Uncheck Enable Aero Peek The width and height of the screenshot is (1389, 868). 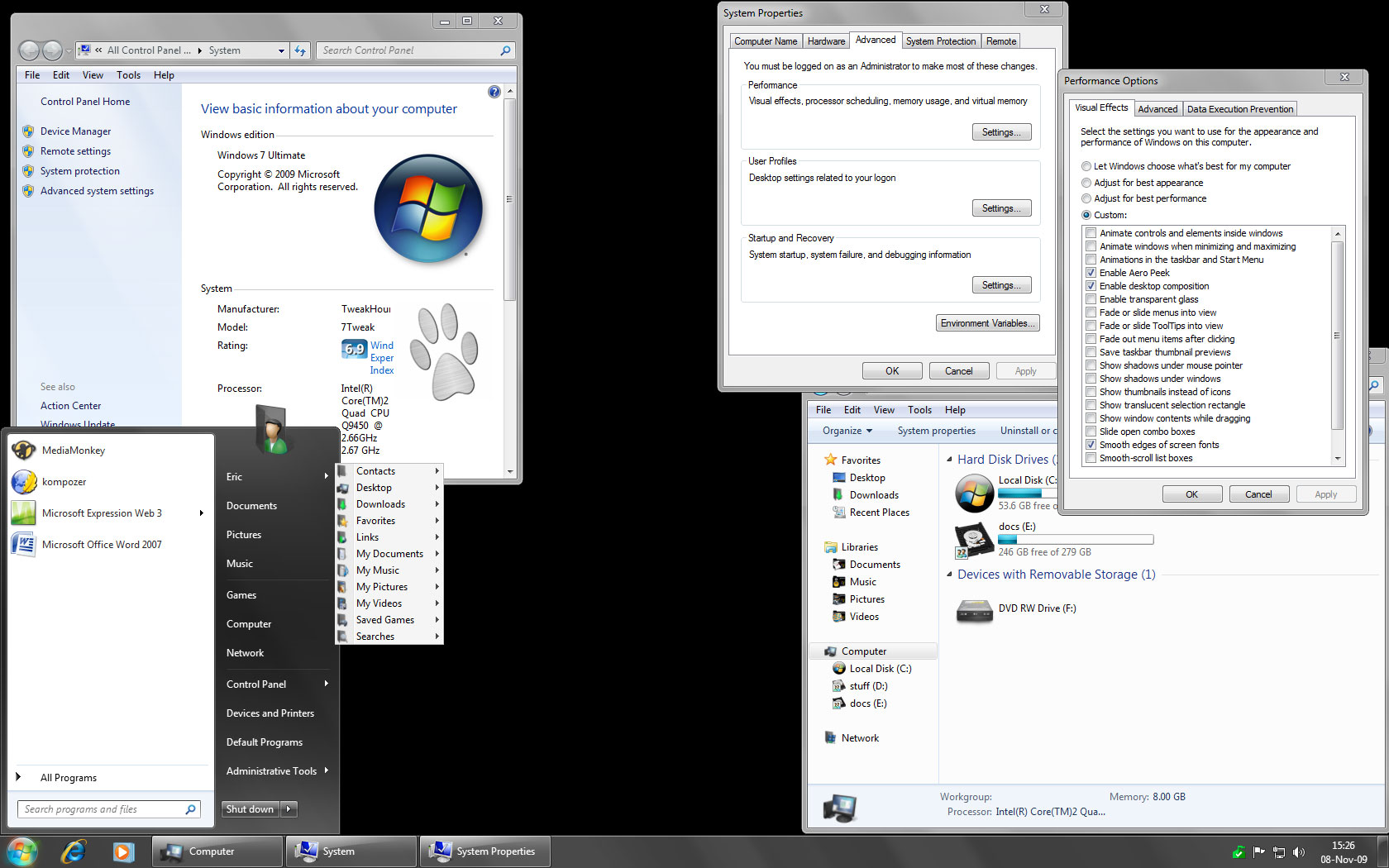click(1091, 273)
